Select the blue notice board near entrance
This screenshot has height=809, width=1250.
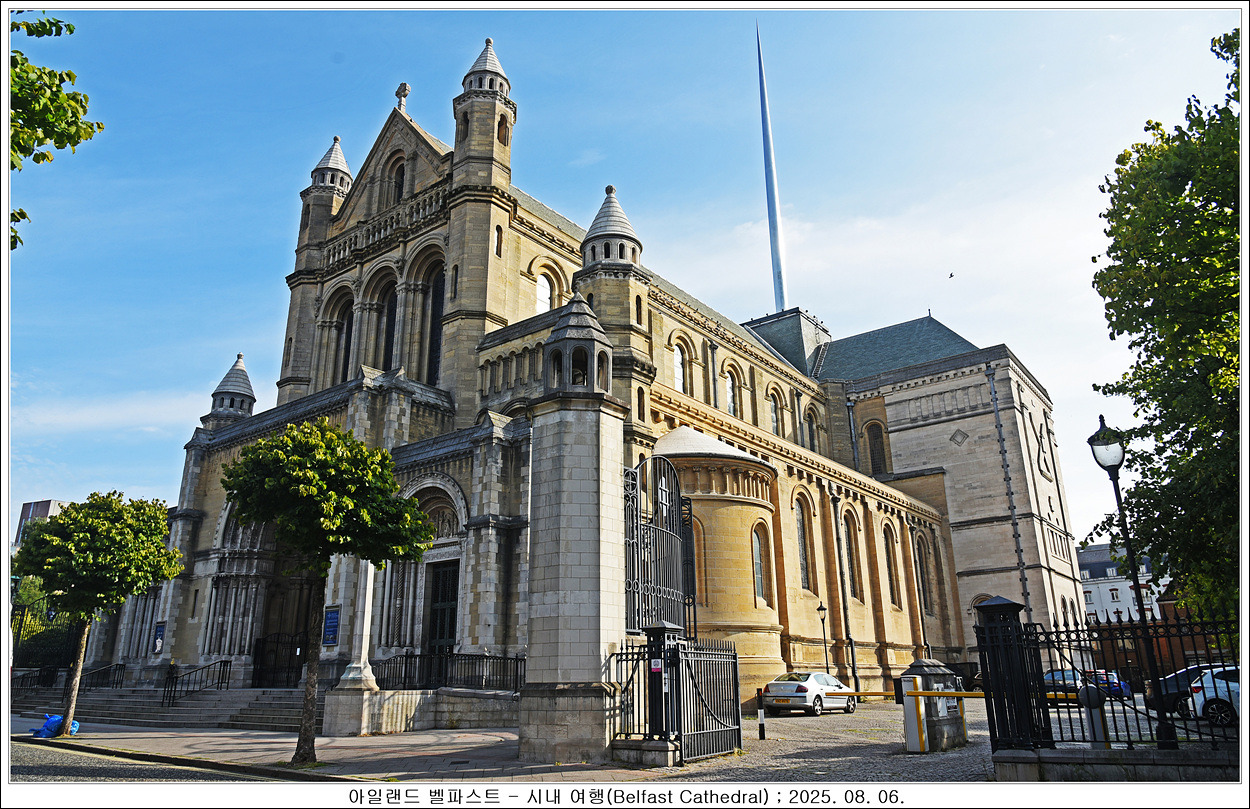click(x=330, y=625)
